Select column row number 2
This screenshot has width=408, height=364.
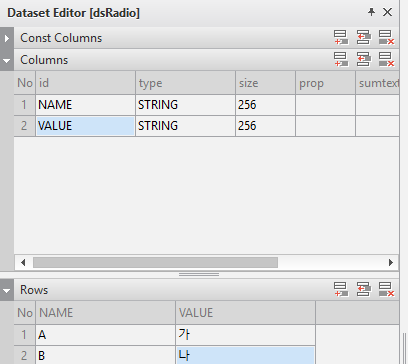[x=24, y=126]
